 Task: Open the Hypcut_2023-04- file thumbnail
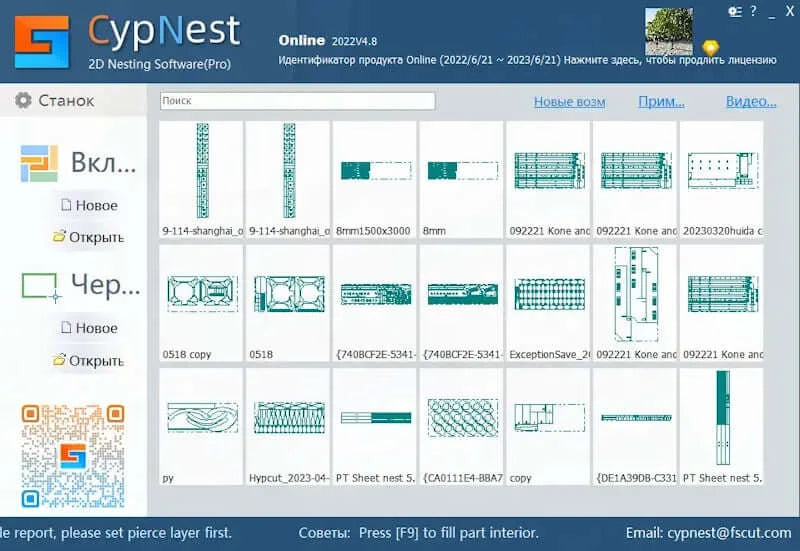288,427
